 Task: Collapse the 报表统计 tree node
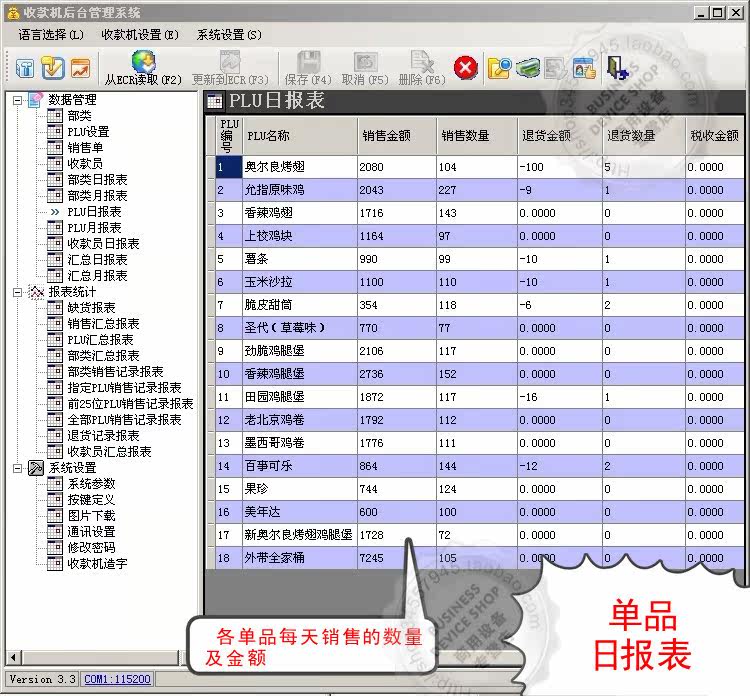tap(17, 292)
